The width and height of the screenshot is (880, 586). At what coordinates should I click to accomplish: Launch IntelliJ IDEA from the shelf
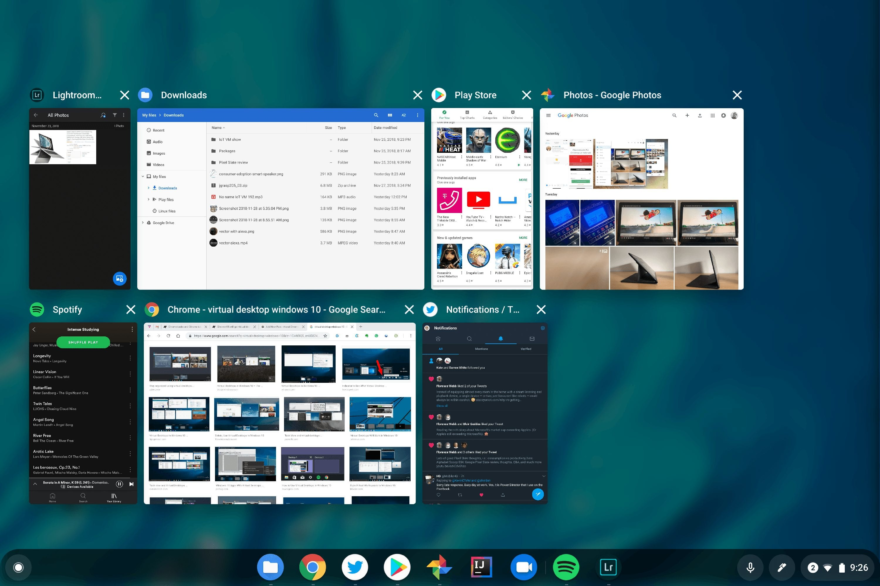coord(481,567)
